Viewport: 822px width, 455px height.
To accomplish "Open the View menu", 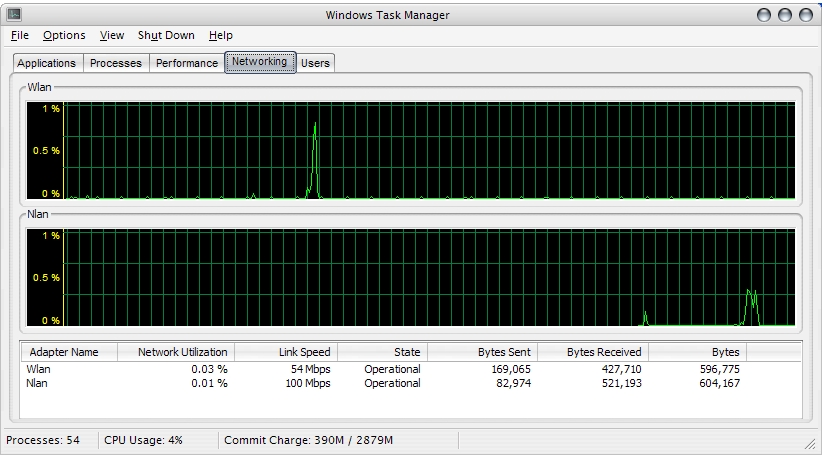I will click(x=112, y=35).
